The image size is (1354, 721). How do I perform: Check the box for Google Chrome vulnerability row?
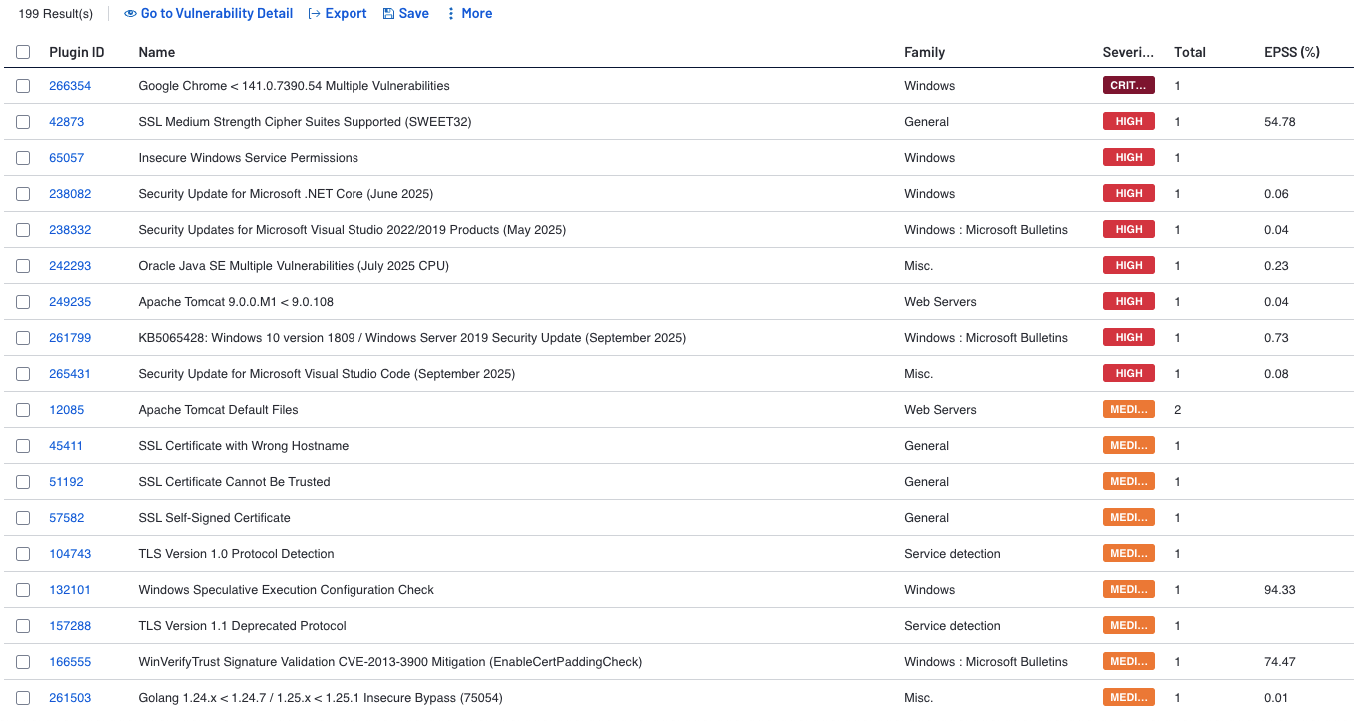pyautogui.click(x=23, y=86)
